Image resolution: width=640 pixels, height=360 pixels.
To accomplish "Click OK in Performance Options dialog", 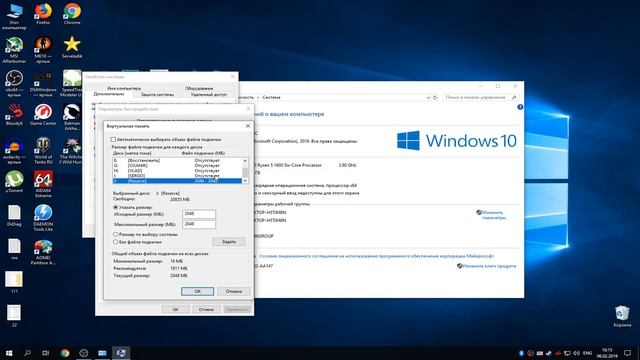I will (175, 309).
